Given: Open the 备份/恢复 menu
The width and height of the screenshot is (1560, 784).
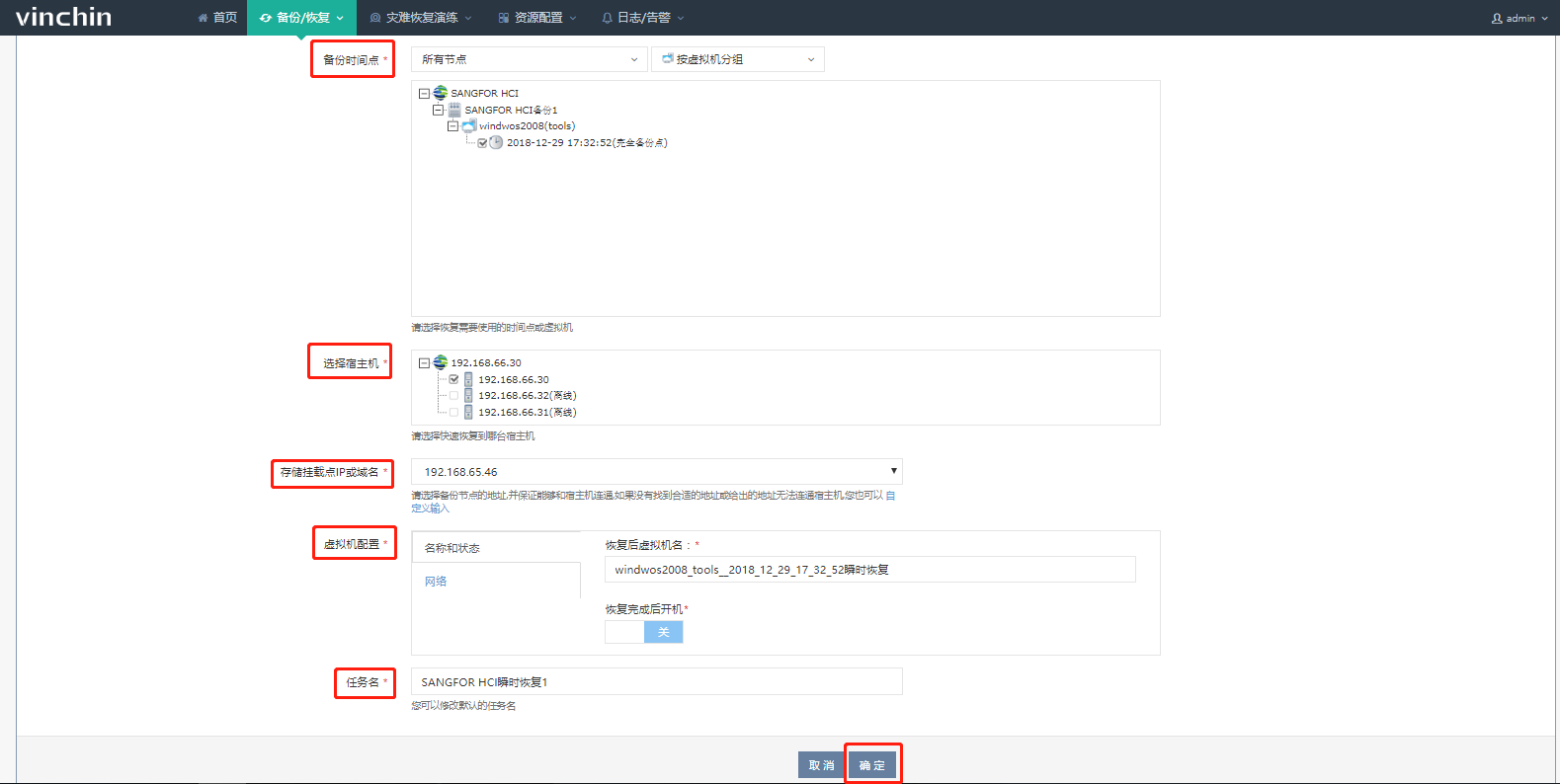Looking at the screenshot, I should 301,18.
